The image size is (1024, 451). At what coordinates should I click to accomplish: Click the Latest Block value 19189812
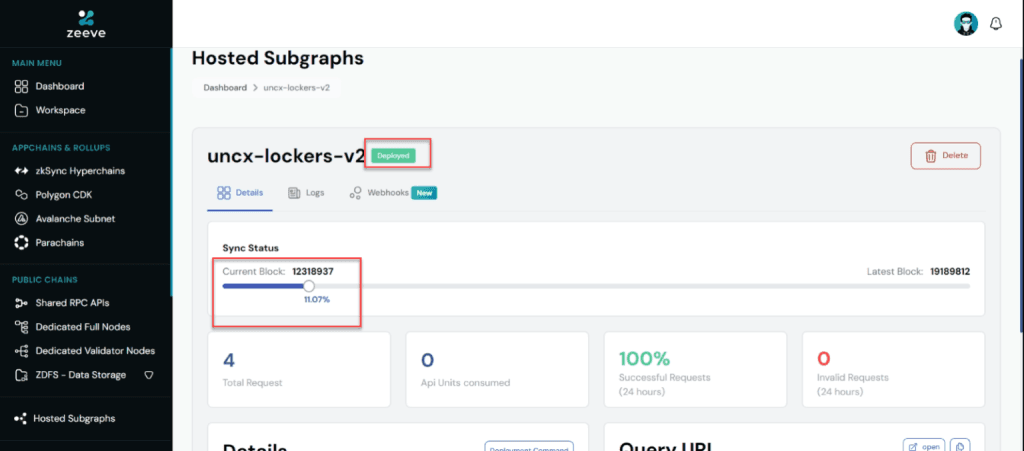950,272
